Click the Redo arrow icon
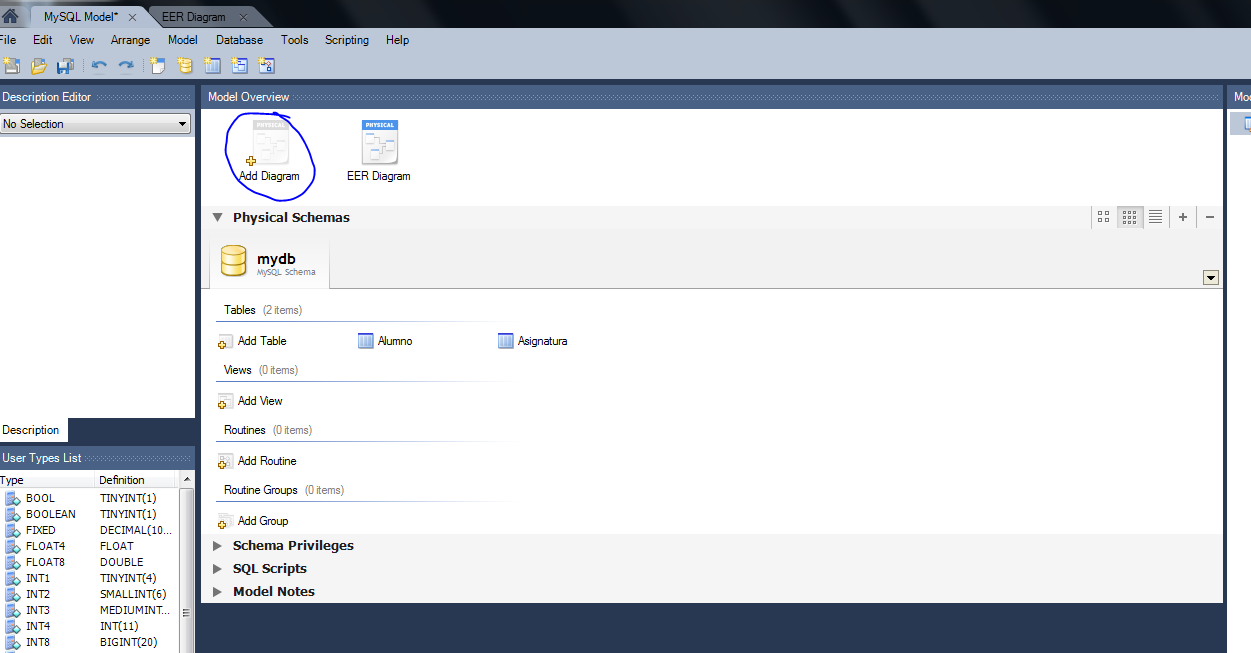The height and width of the screenshot is (653, 1251). pos(126,65)
